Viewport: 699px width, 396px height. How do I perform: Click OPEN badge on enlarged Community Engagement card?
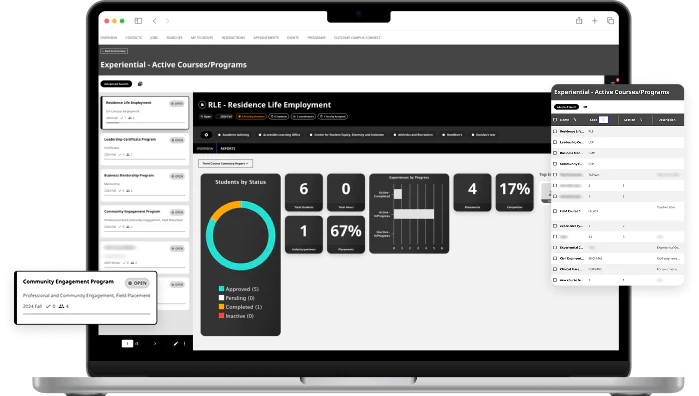point(137,283)
